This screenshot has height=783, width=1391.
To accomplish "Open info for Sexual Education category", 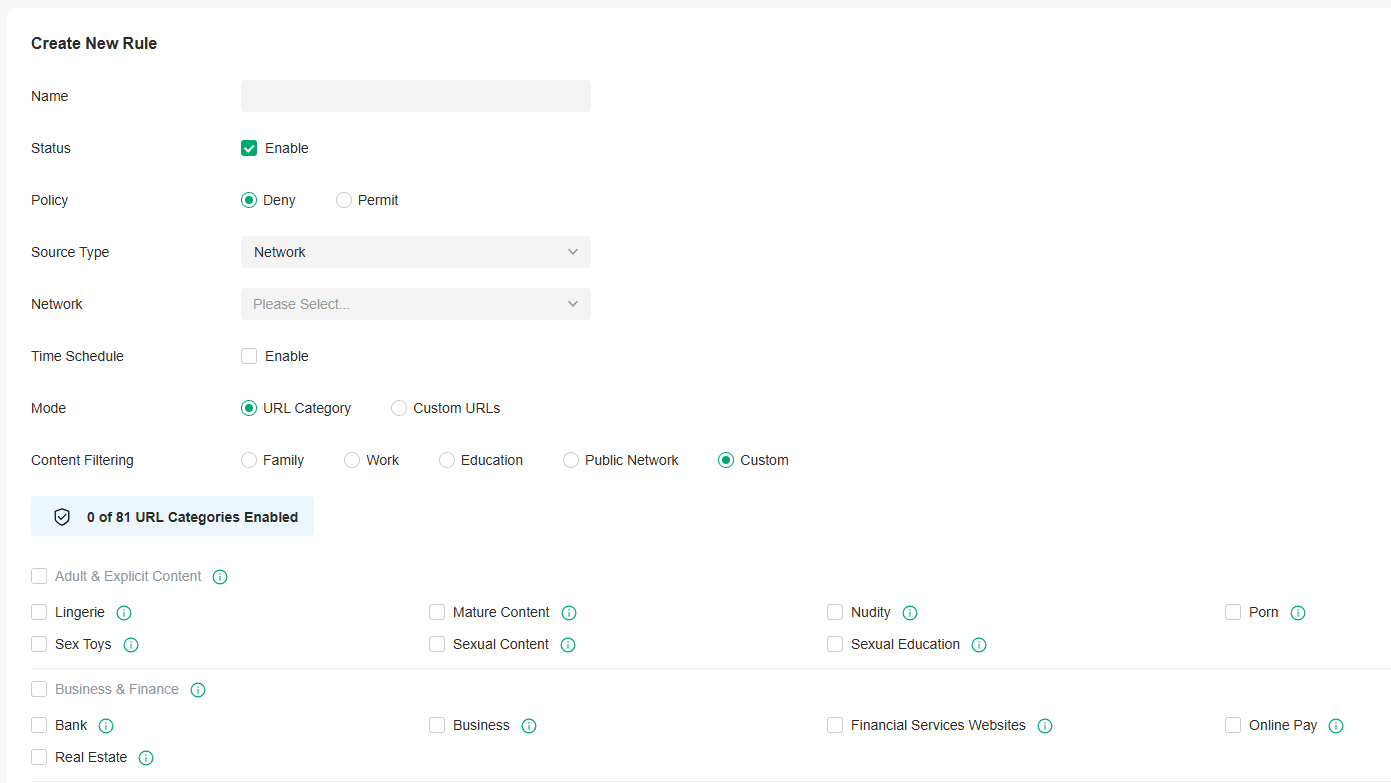I will point(978,644).
